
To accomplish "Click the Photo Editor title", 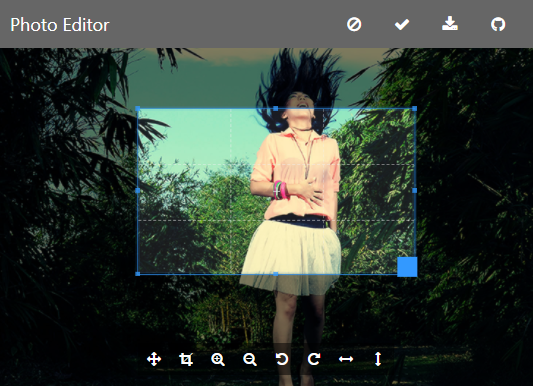I will pyautogui.click(x=60, y=25).
